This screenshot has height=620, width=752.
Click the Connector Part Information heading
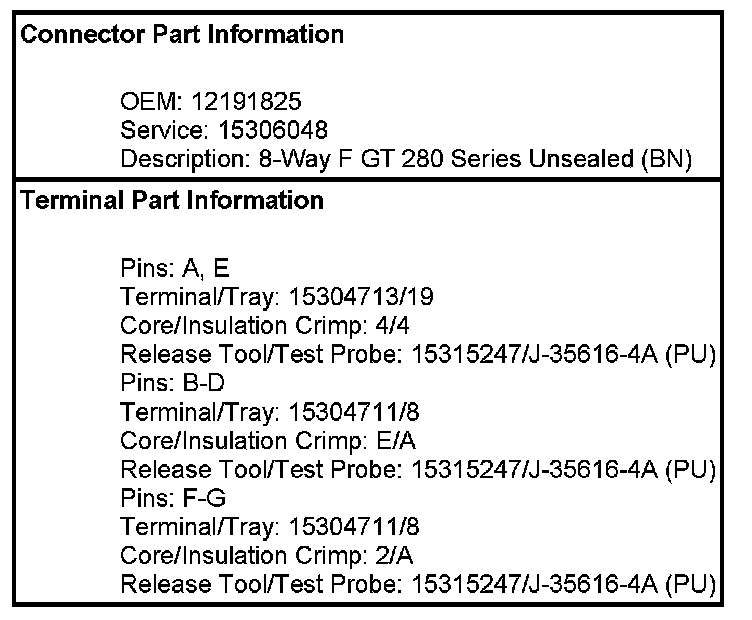(x=182, y=35)
